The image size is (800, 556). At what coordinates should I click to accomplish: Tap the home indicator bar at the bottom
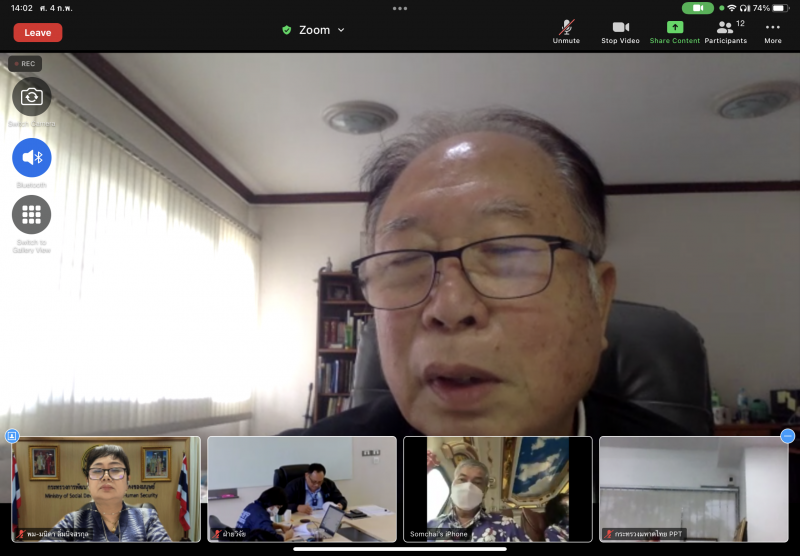(x=400, y=549)
